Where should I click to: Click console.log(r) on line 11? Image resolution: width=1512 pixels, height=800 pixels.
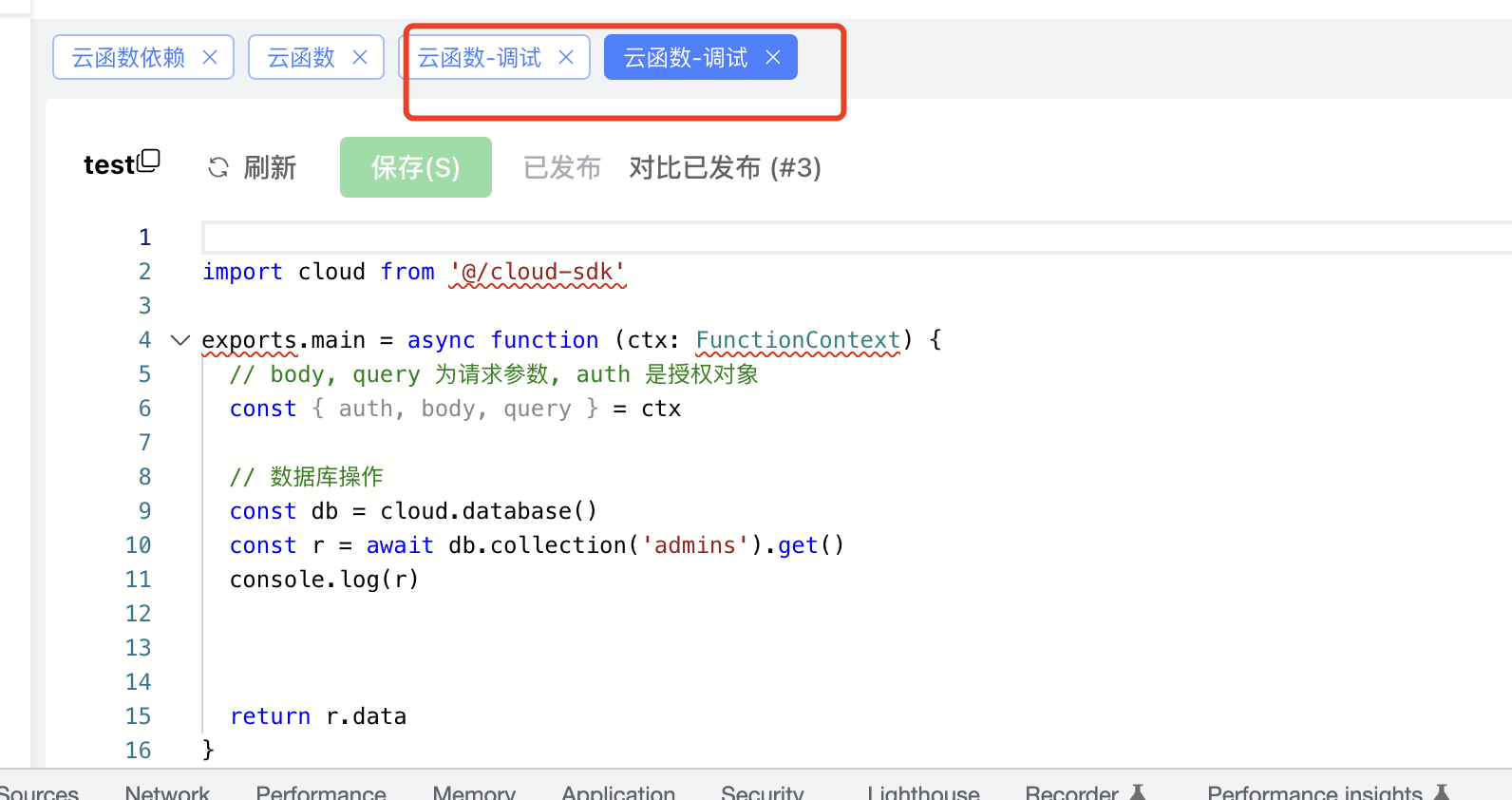pyautogui.click(x=324, y=580)
